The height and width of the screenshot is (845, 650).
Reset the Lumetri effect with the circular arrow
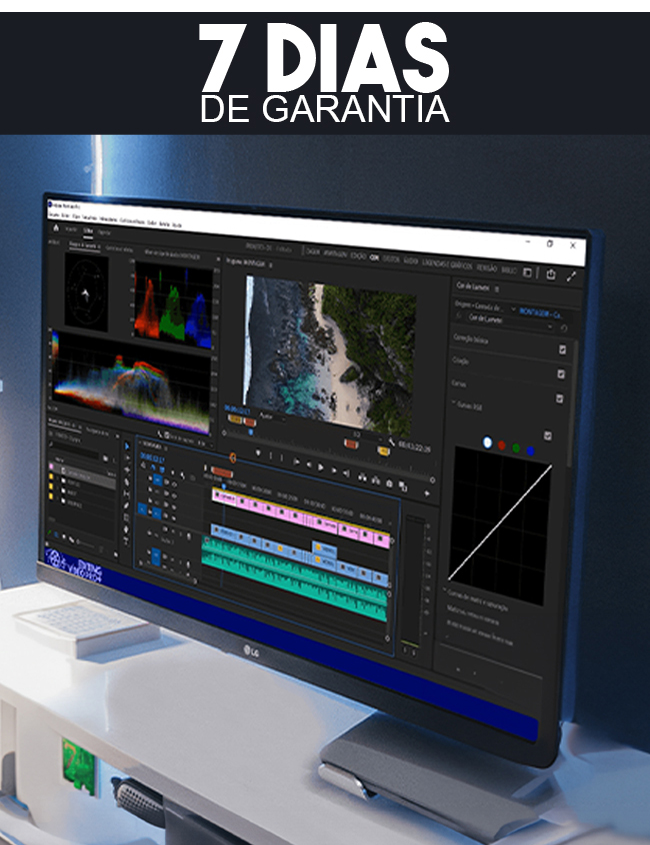coord(564,328)
